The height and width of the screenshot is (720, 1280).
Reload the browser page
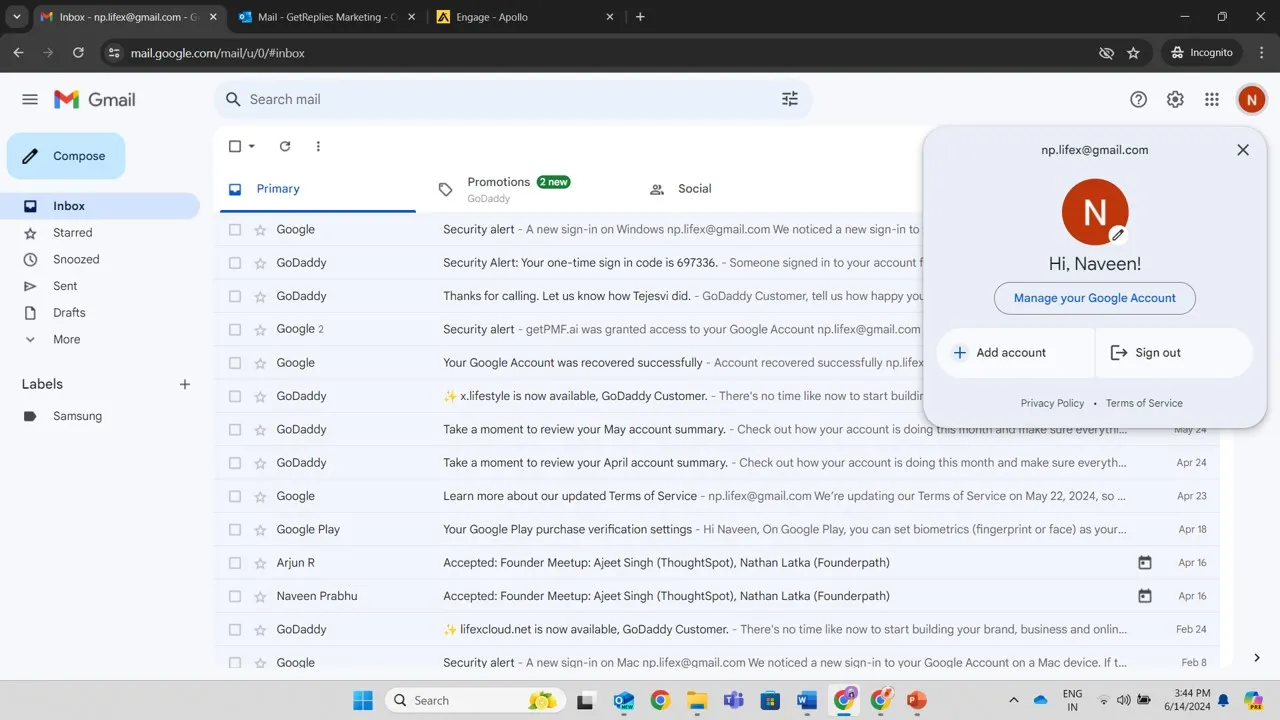click(78, 53)
